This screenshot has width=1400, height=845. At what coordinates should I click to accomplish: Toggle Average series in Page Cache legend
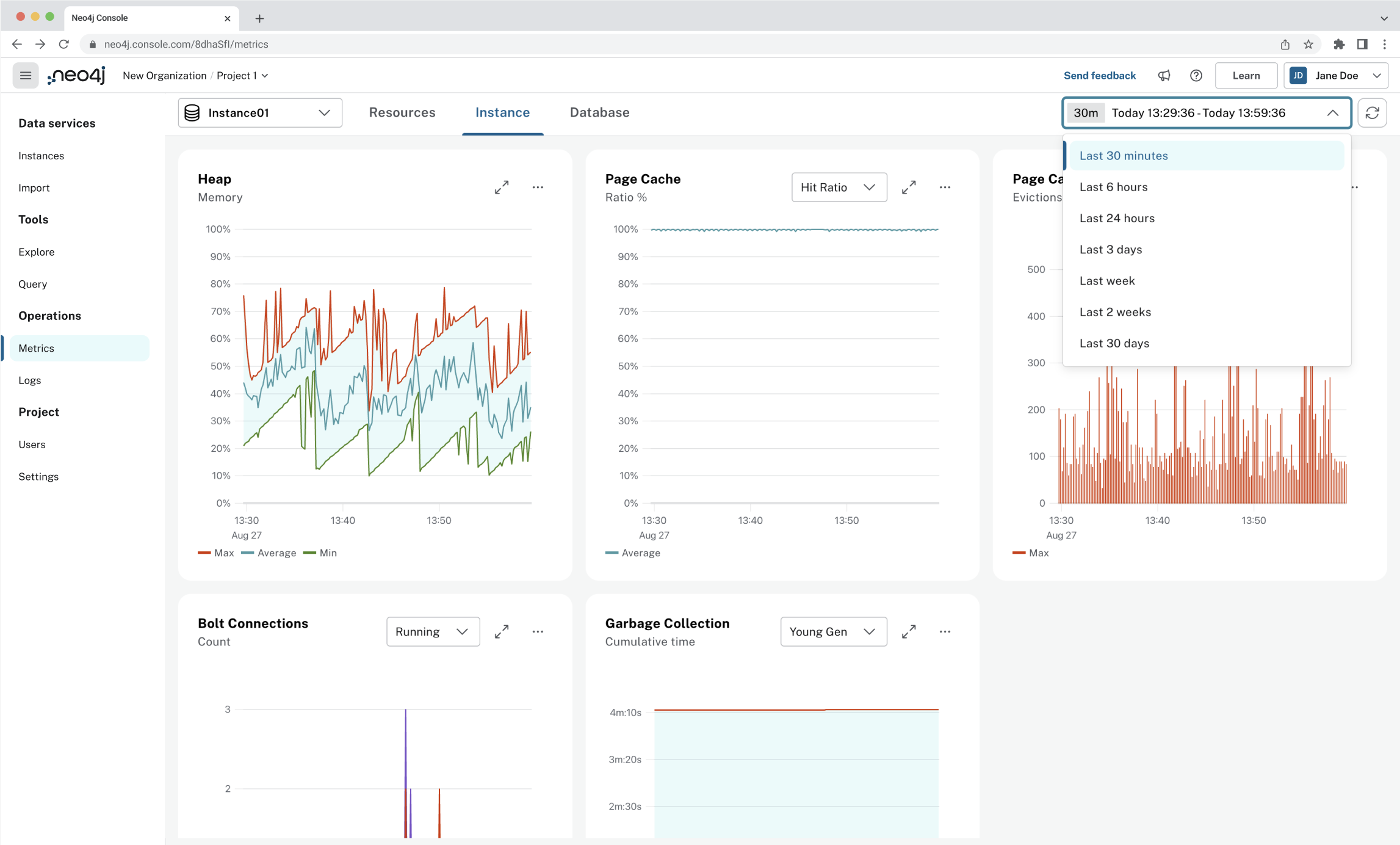(633, 553)
